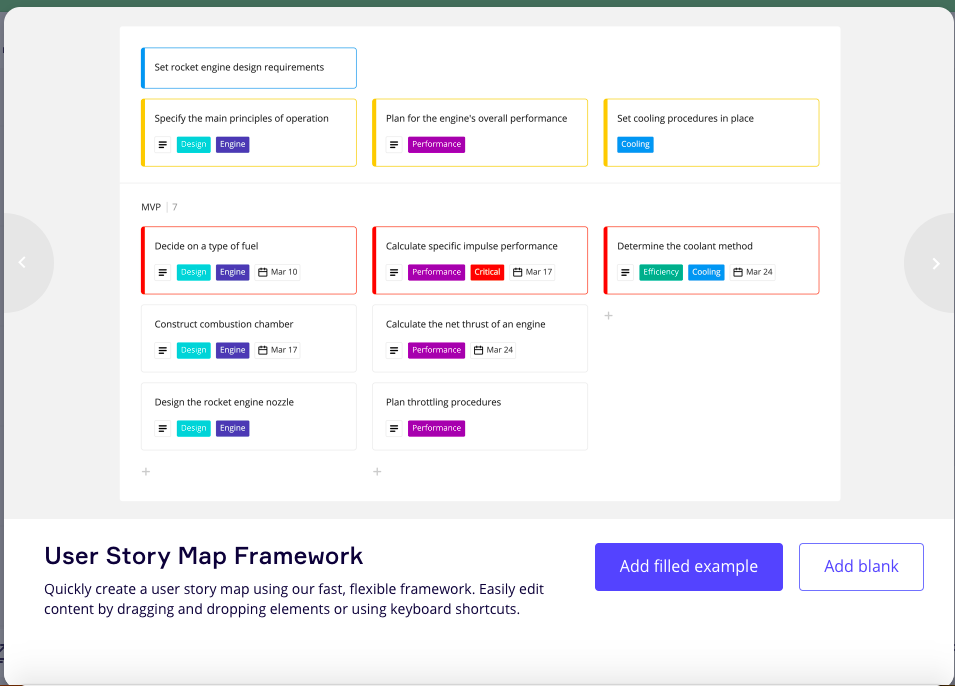The image size is (955, 686).
Task: Go to the next template preview arrow
Action: click(935, 263)
